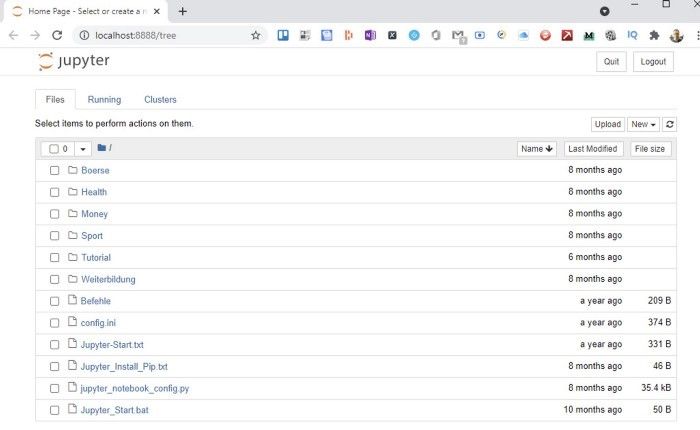Reload the browser page
Viewport: 700px width, 430px height.
(57, 35)
